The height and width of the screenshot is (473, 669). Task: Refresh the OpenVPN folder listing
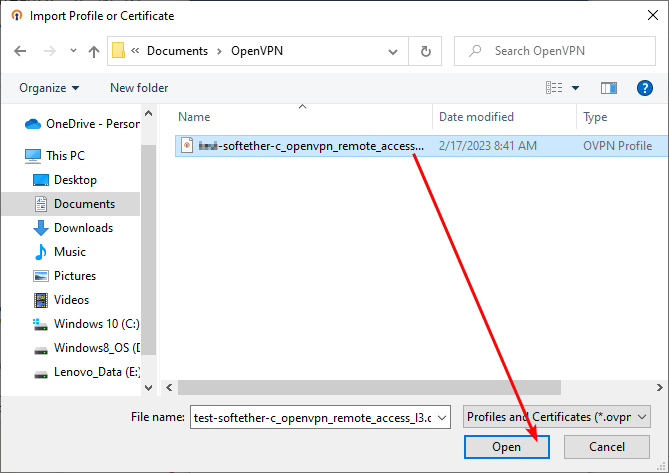(x=426, y=51)
